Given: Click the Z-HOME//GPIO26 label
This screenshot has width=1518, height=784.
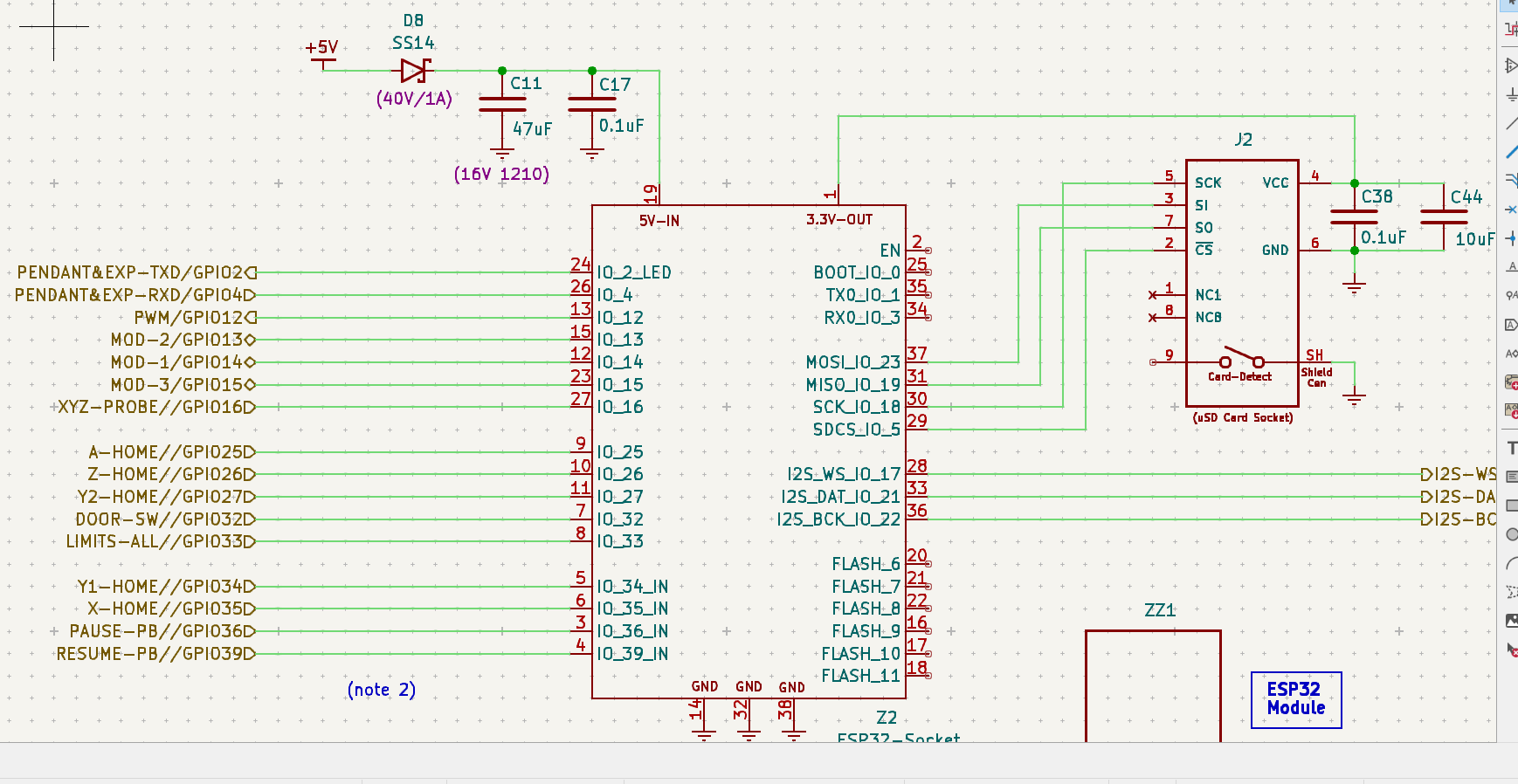Looking at the screenshot, I should (x=172, y=475).
